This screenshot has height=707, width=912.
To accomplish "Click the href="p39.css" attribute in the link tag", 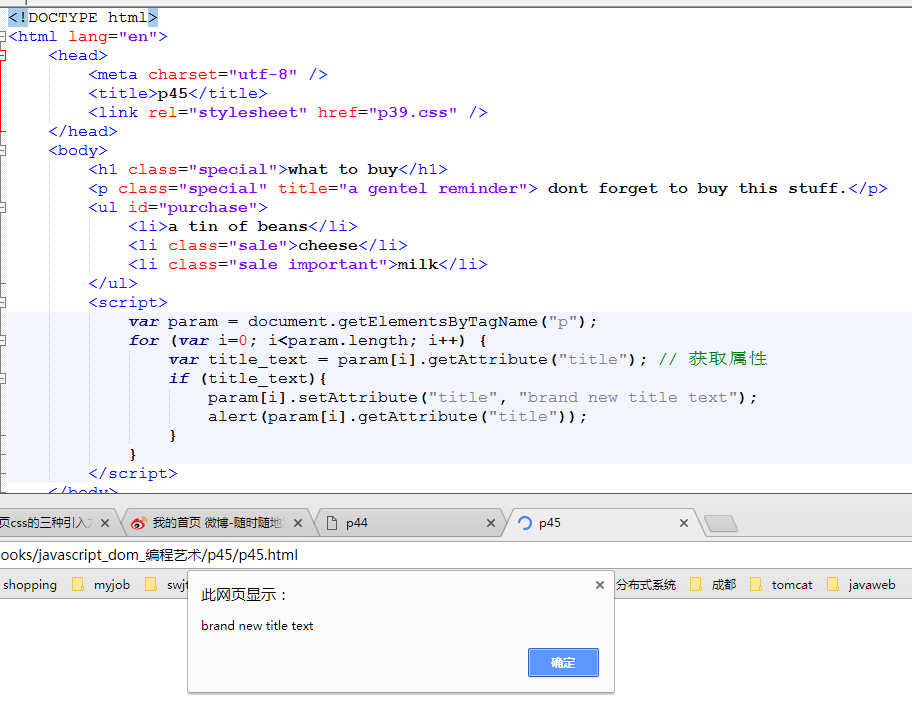I will (387, 113).
